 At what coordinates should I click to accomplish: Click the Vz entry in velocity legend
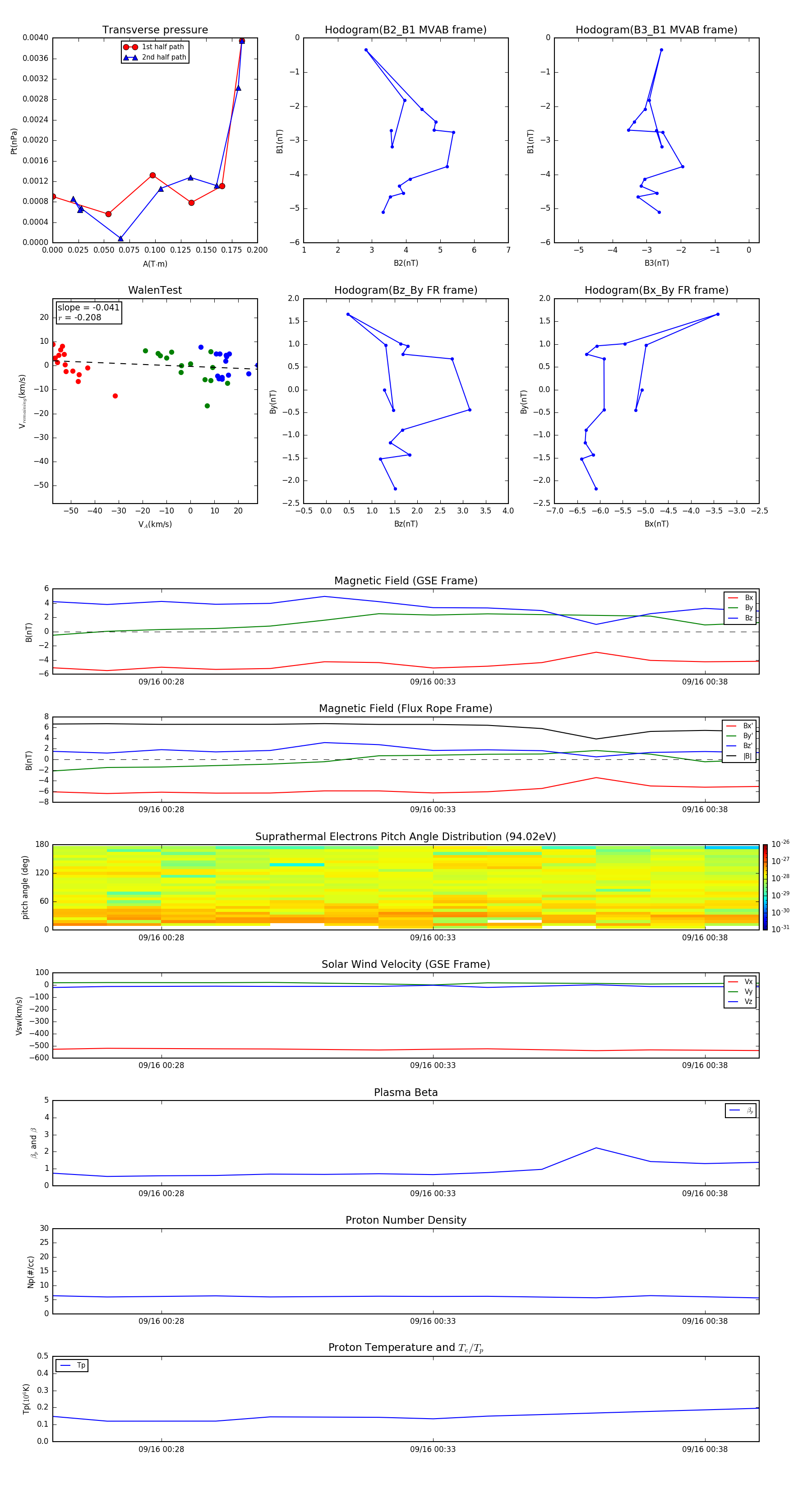(740, 1001)
